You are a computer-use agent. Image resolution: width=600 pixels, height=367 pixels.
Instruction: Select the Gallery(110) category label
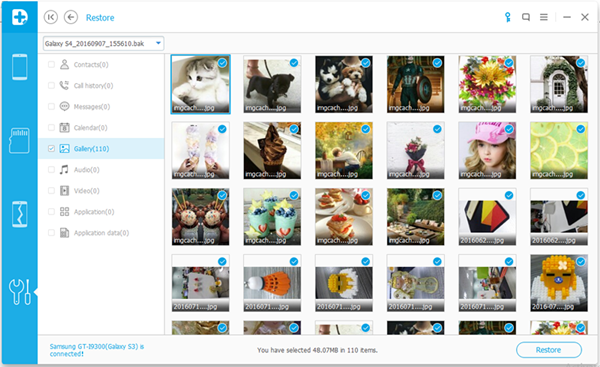[91, 149]
